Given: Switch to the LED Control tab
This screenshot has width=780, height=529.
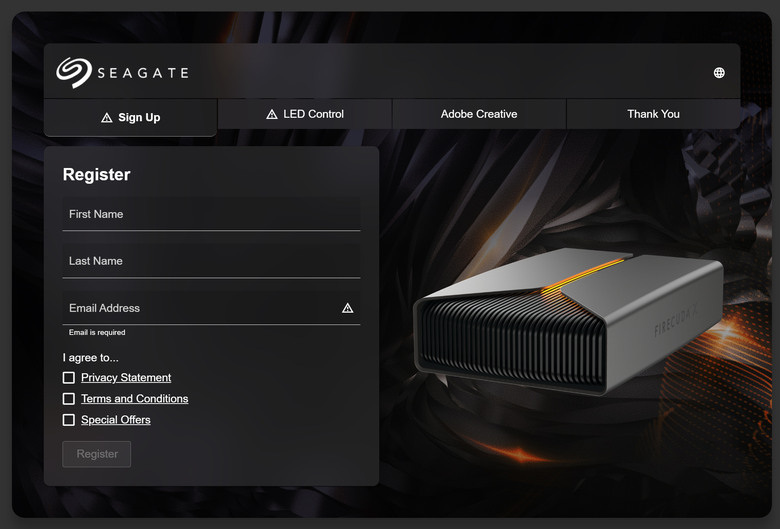Looking at the screenshot, I should click(x=305, y=114).
